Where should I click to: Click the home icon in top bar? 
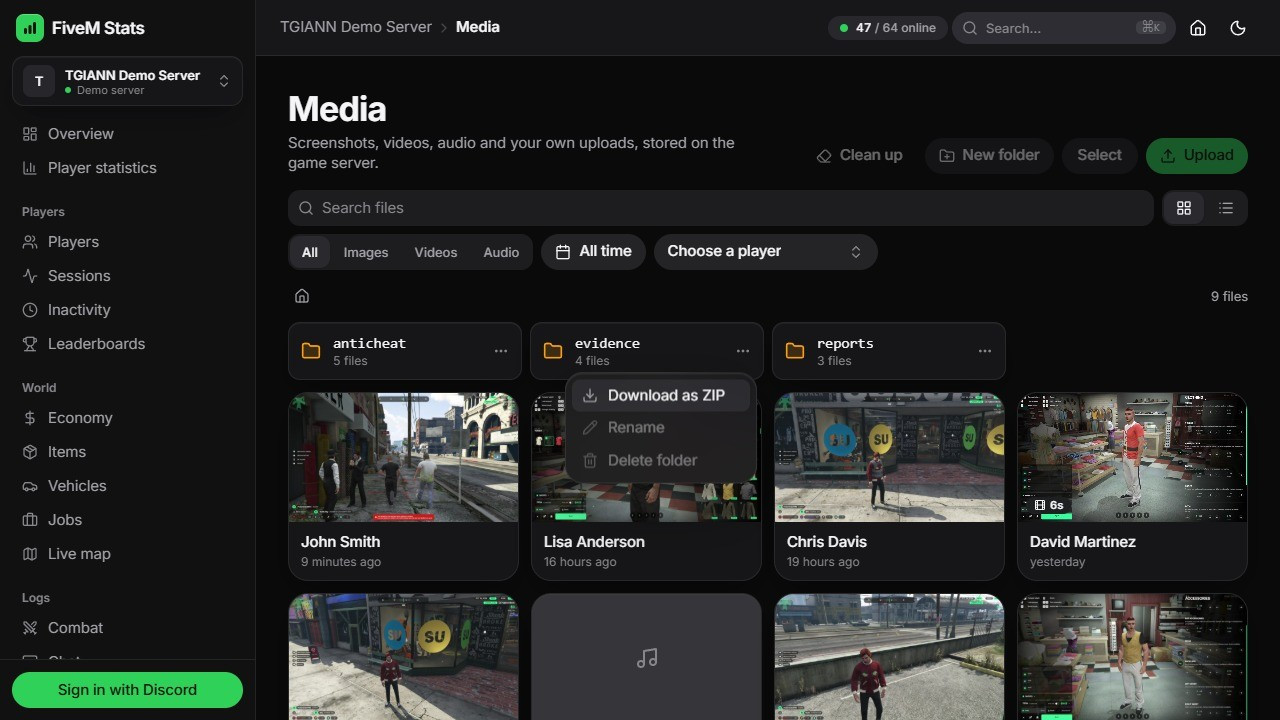[1198, 28]
